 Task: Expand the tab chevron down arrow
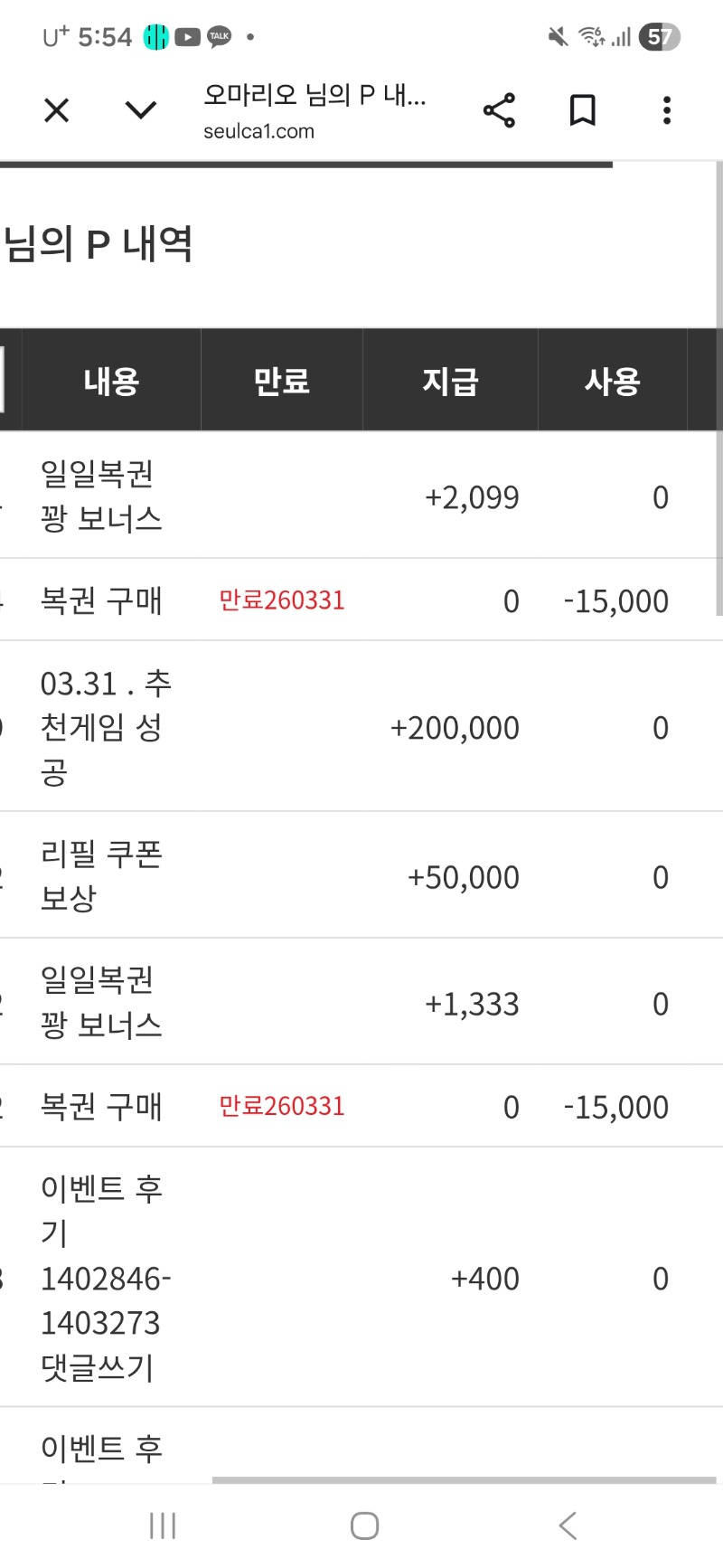(140, 110)
